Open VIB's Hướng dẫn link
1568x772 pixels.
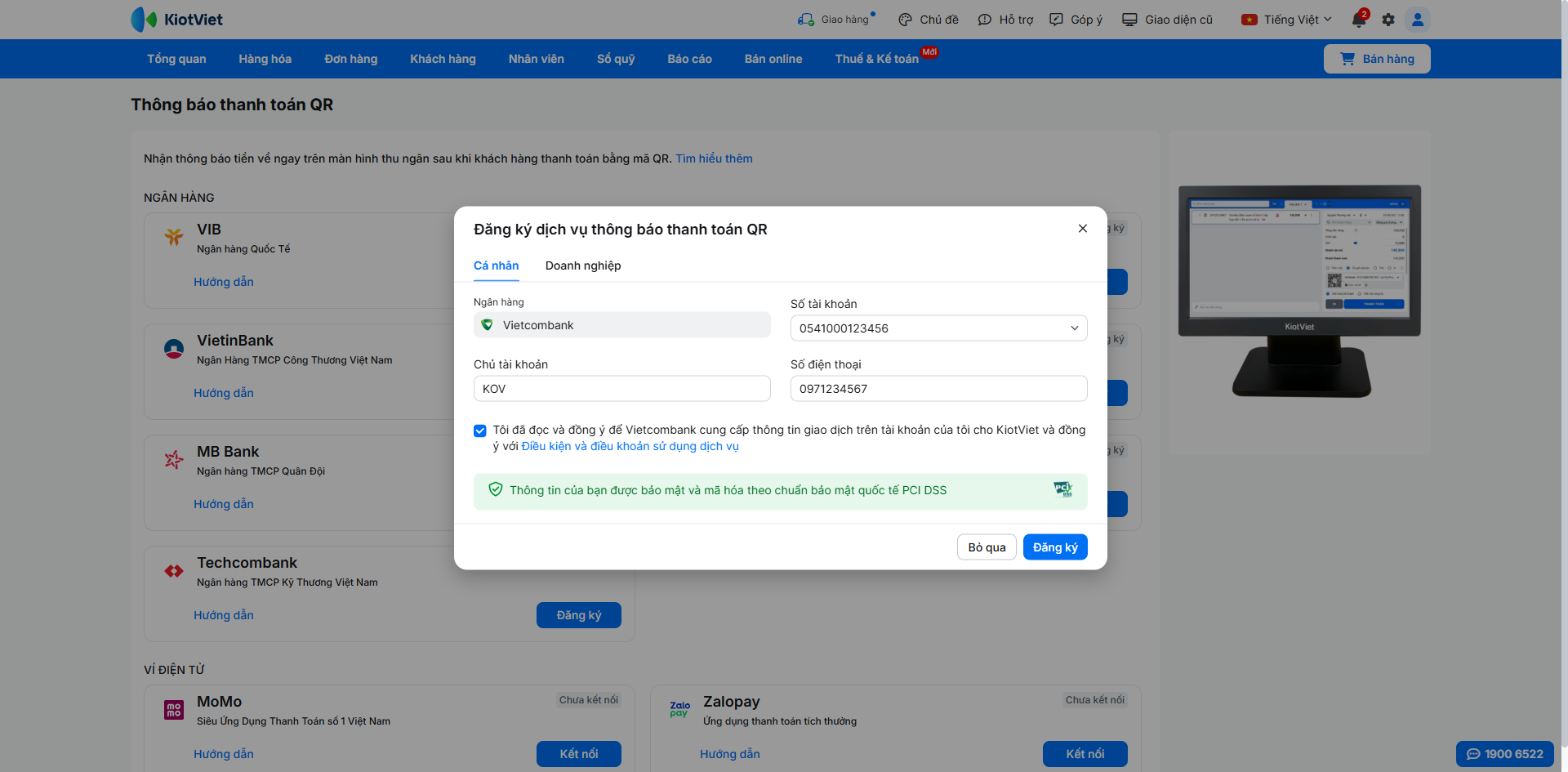click(224, 282)
